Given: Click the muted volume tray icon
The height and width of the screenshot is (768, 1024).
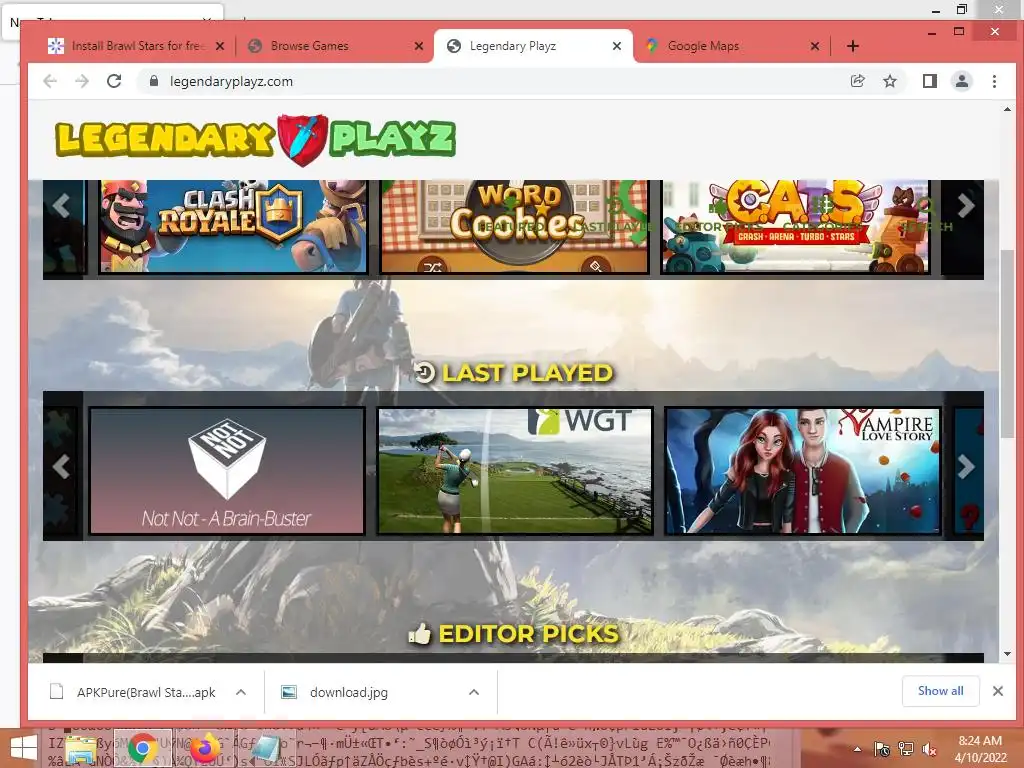Looking at the screenshot, I should coord(929,749).
